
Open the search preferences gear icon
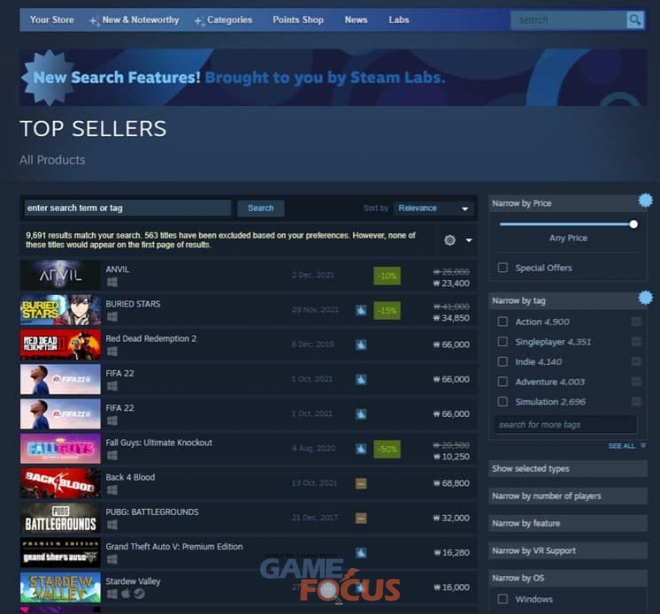coord(450,240)
